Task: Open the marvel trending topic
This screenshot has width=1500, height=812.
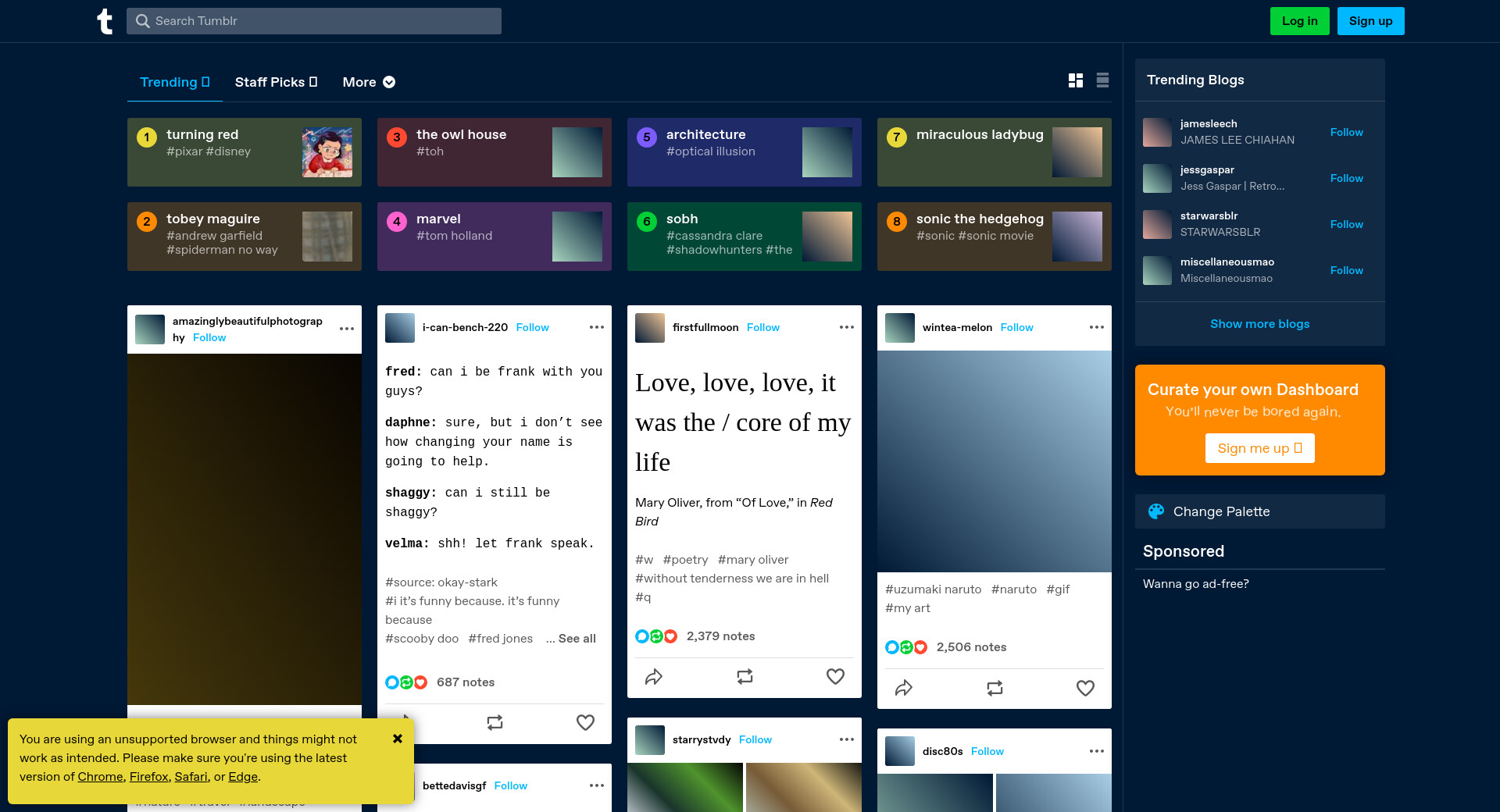Action: (x=495, y=237)
